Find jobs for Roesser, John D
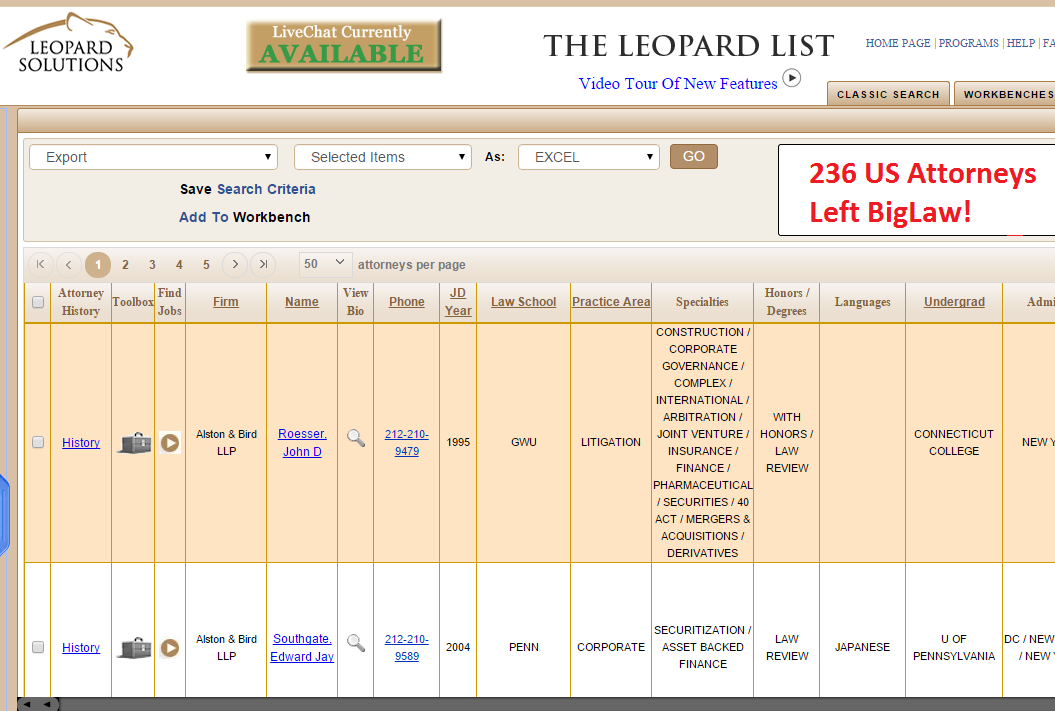1055x711 pixels. pyautogui.click(x=170, y=443)
